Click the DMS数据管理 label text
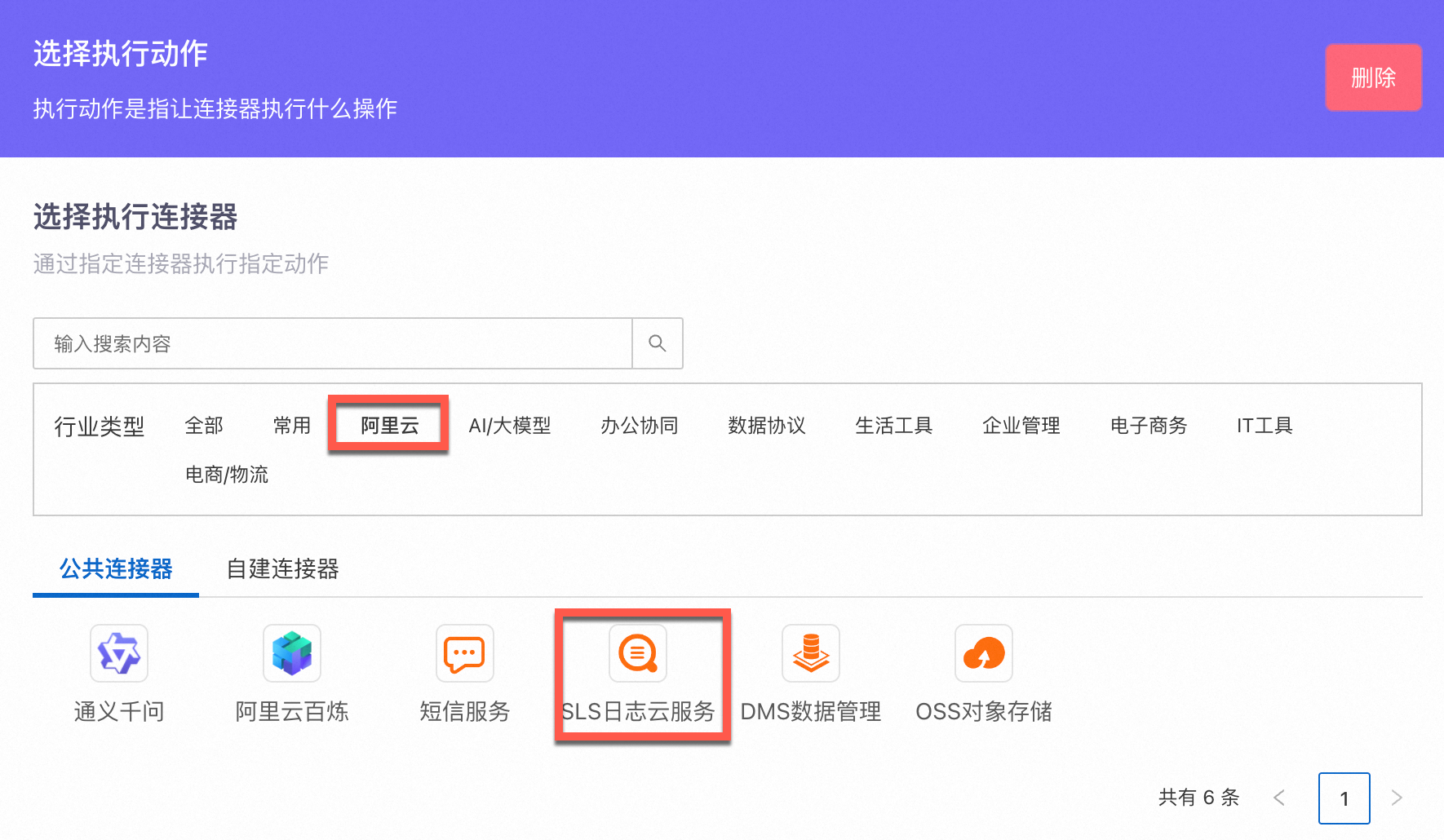 (811, 711)
